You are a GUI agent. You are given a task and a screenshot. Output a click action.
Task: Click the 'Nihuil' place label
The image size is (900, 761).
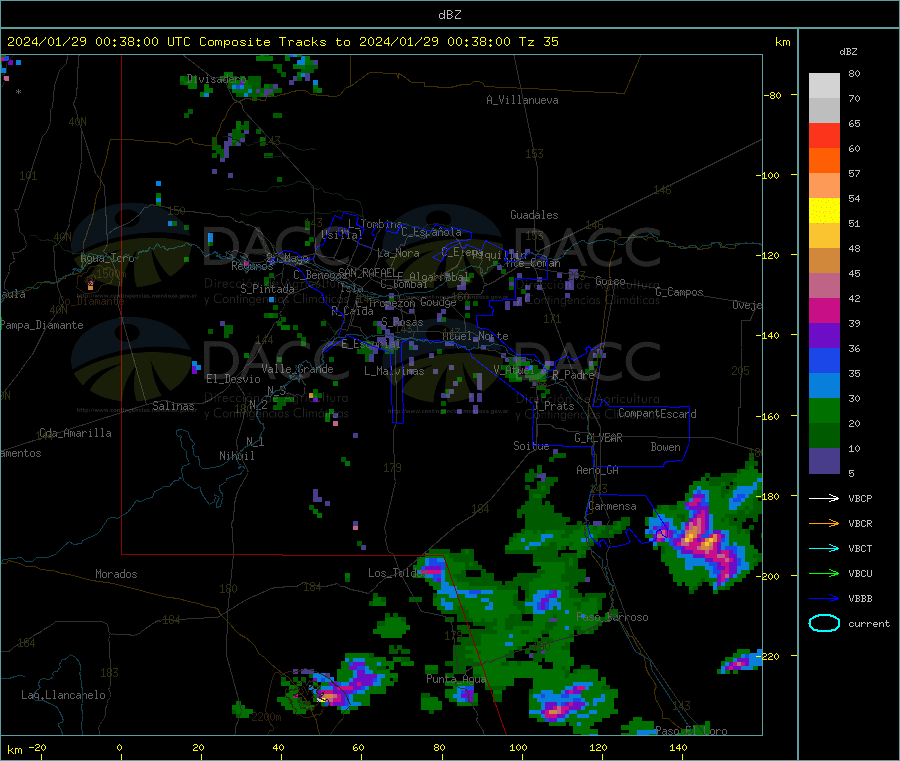pyautogui.click(x=236, y=456)
